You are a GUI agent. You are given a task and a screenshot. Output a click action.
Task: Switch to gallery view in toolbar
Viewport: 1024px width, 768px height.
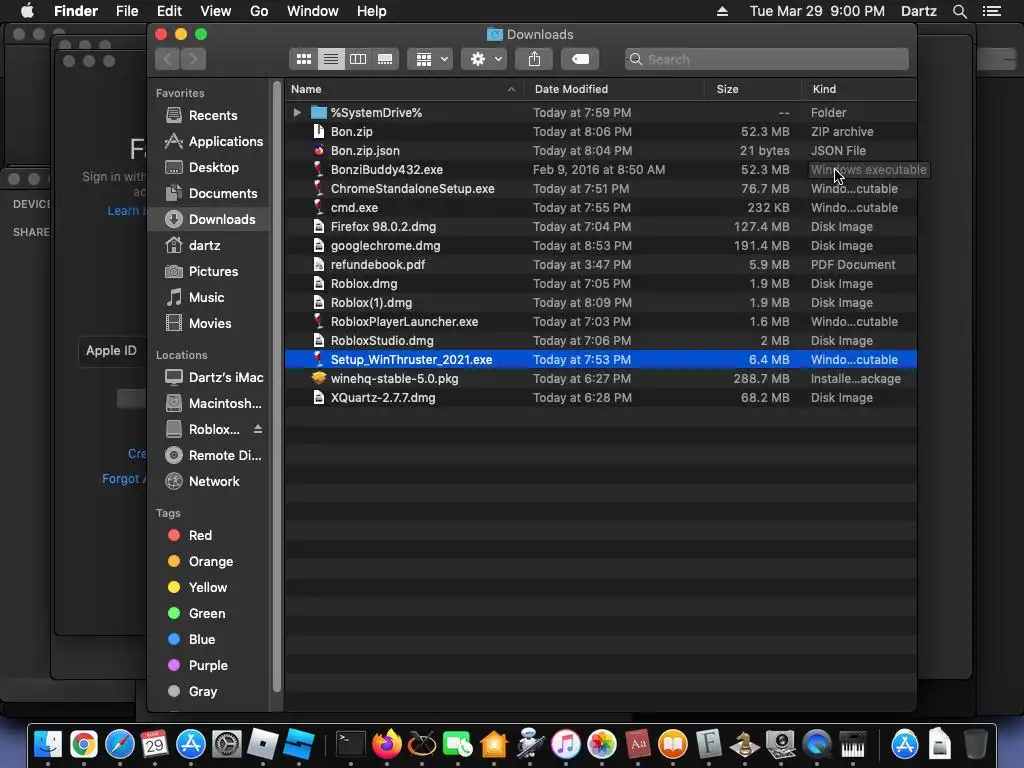coord(385,59)
